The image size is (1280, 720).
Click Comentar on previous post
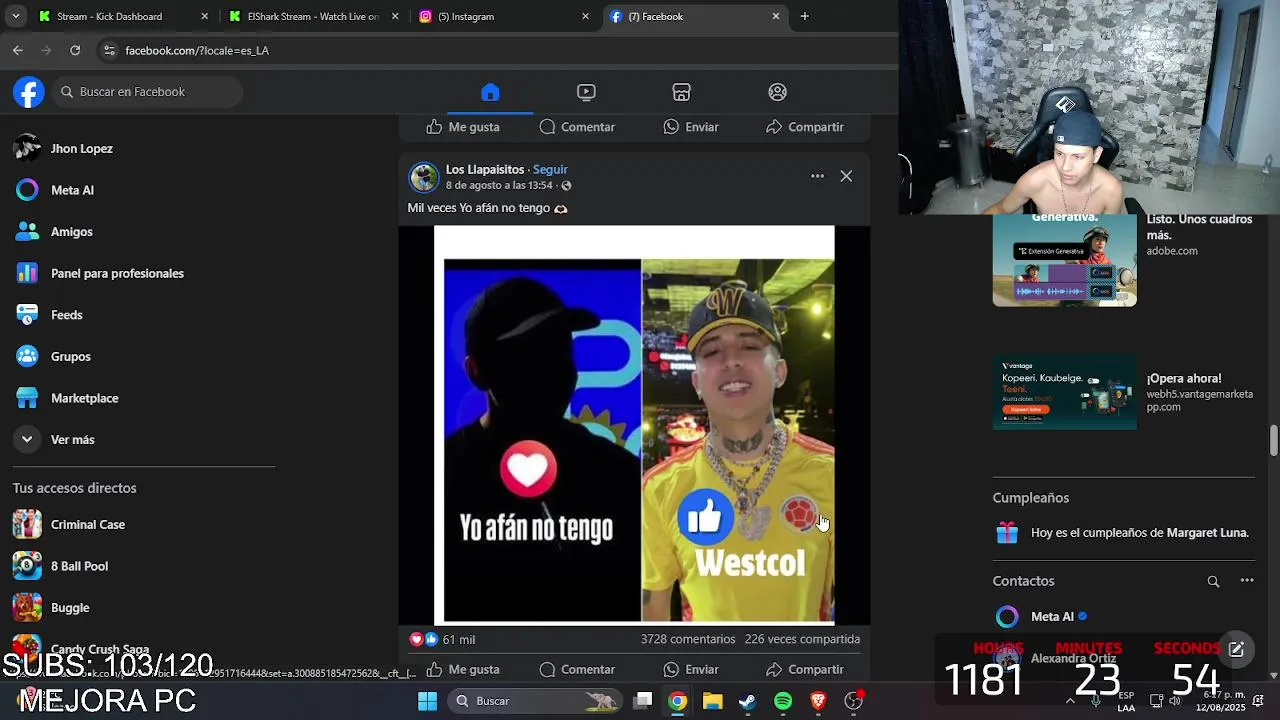click(x=577, y=127)
